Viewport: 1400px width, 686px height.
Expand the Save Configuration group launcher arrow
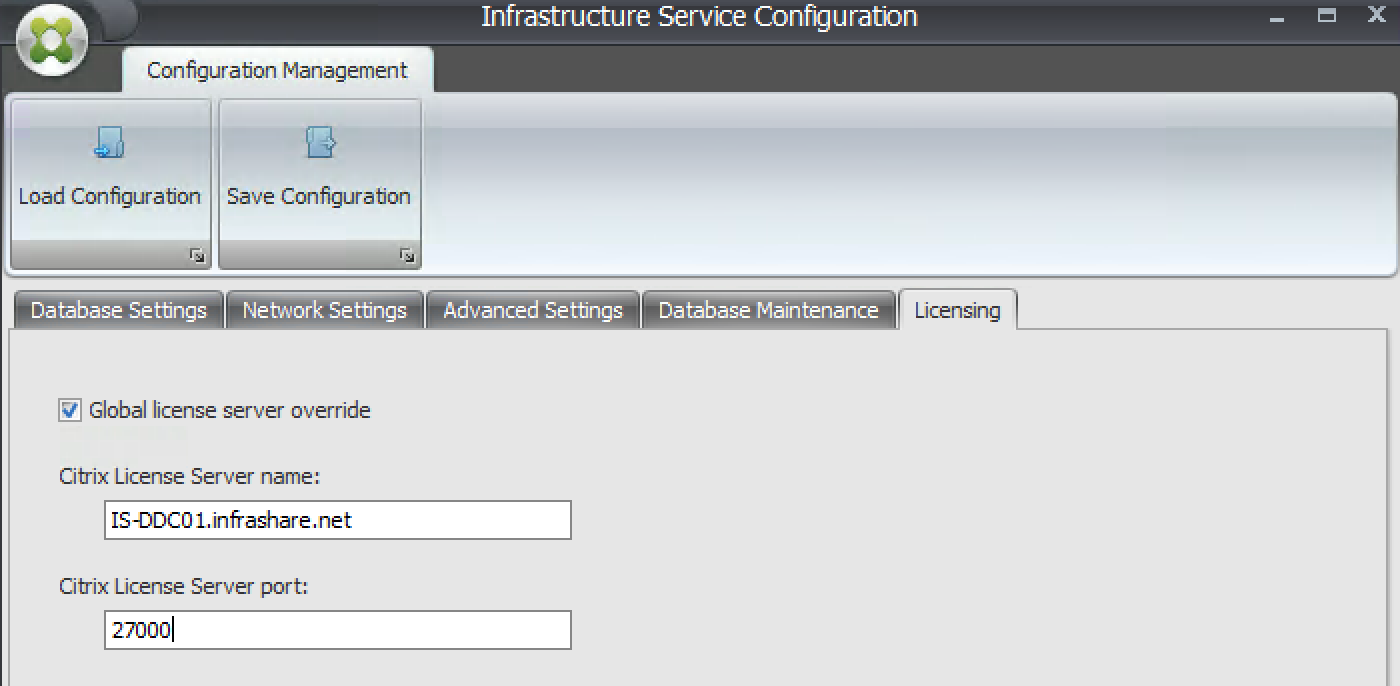coord(406,256)
